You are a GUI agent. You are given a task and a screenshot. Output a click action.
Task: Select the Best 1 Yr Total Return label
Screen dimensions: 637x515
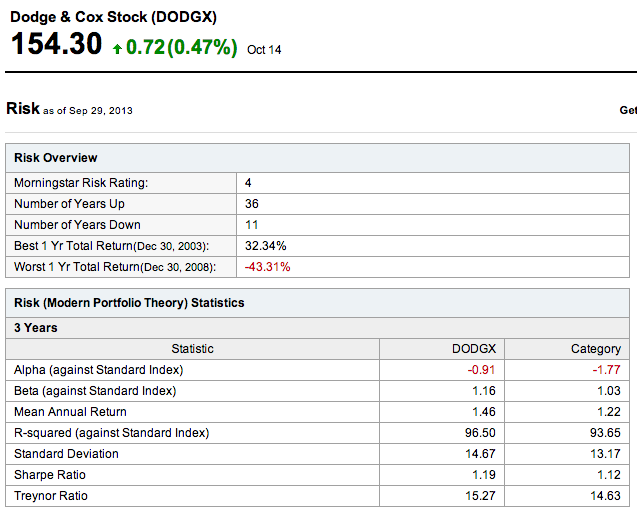[x=111, y=246]
